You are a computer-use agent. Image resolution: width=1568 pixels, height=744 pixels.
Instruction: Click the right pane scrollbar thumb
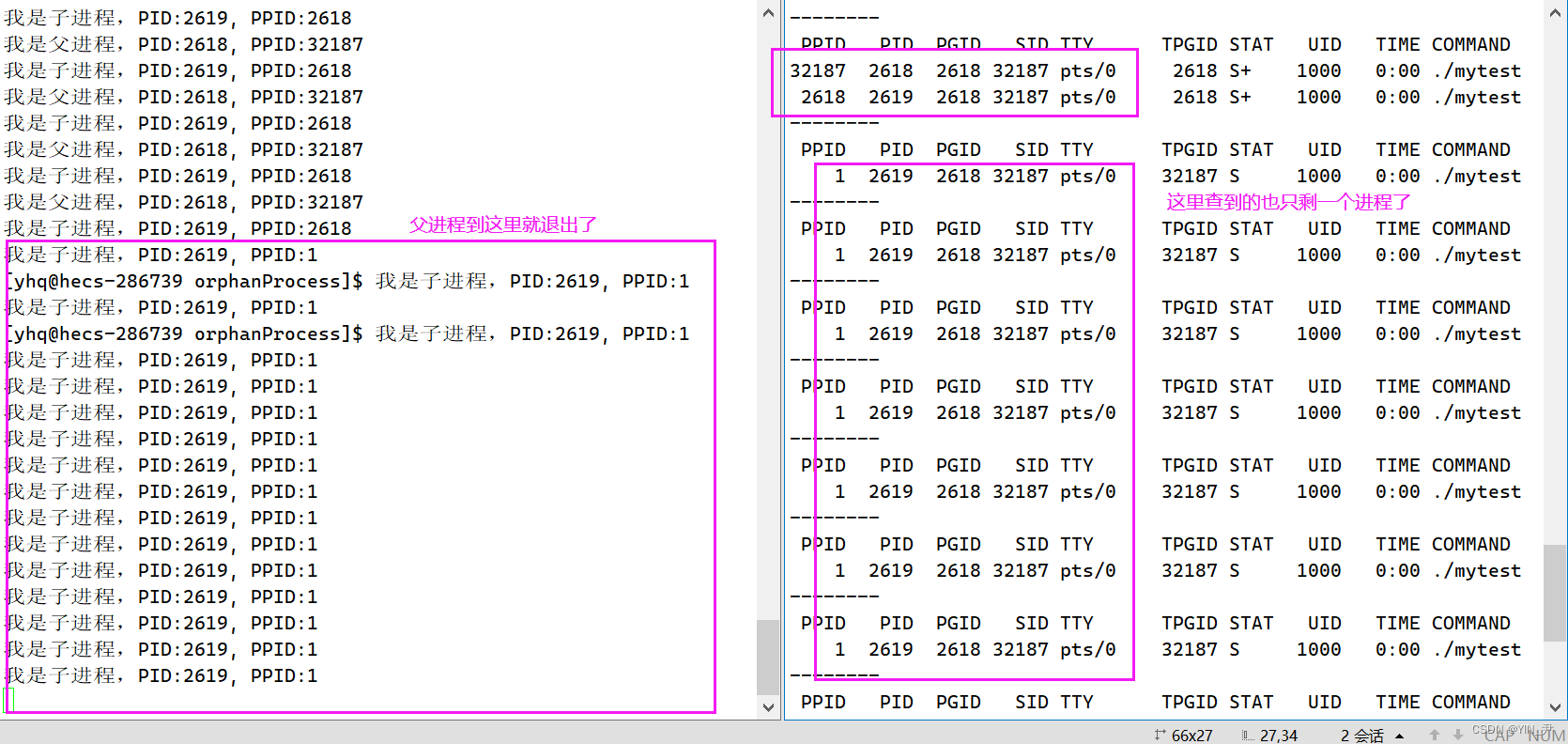click(x=1555, y=595)
